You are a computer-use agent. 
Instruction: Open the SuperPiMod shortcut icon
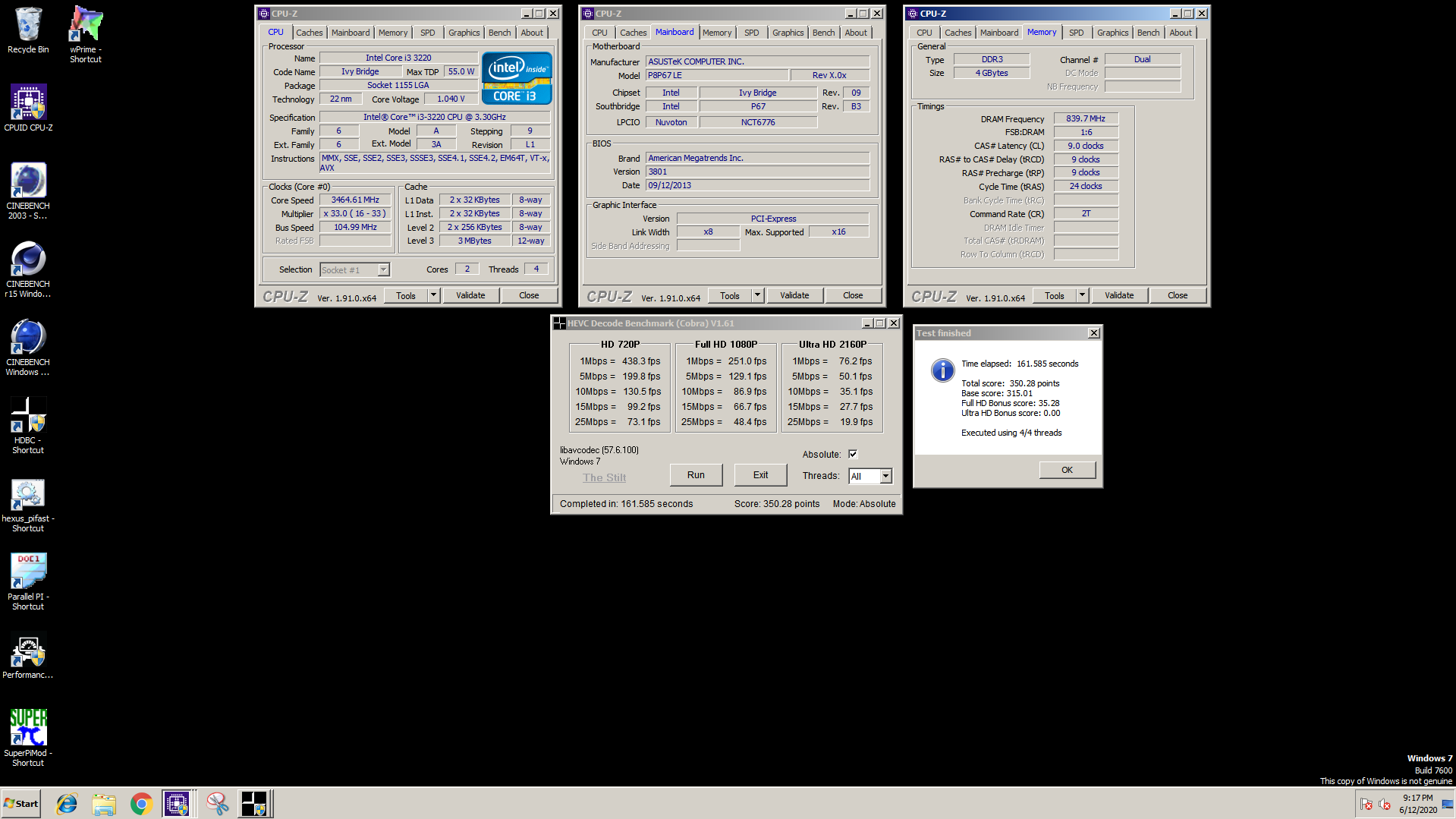pyautogui.click(x=28, y=738)
